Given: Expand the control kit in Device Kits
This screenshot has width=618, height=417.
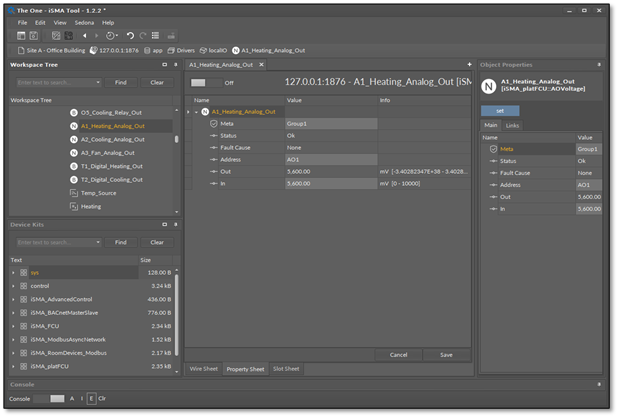Looking at the screenshot, I should [x=13, y=286].
